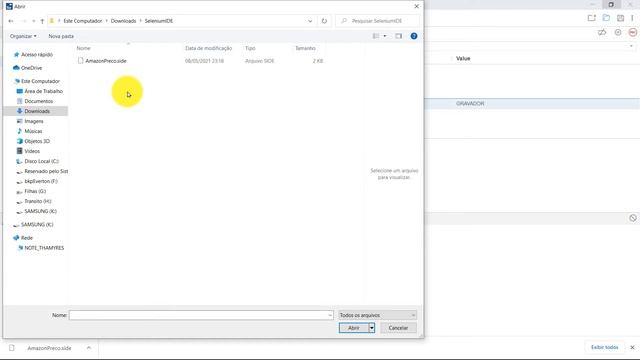640x360 pixels.
Task: Select bkpEverton (F:) drive
Action: pos(41,181)
